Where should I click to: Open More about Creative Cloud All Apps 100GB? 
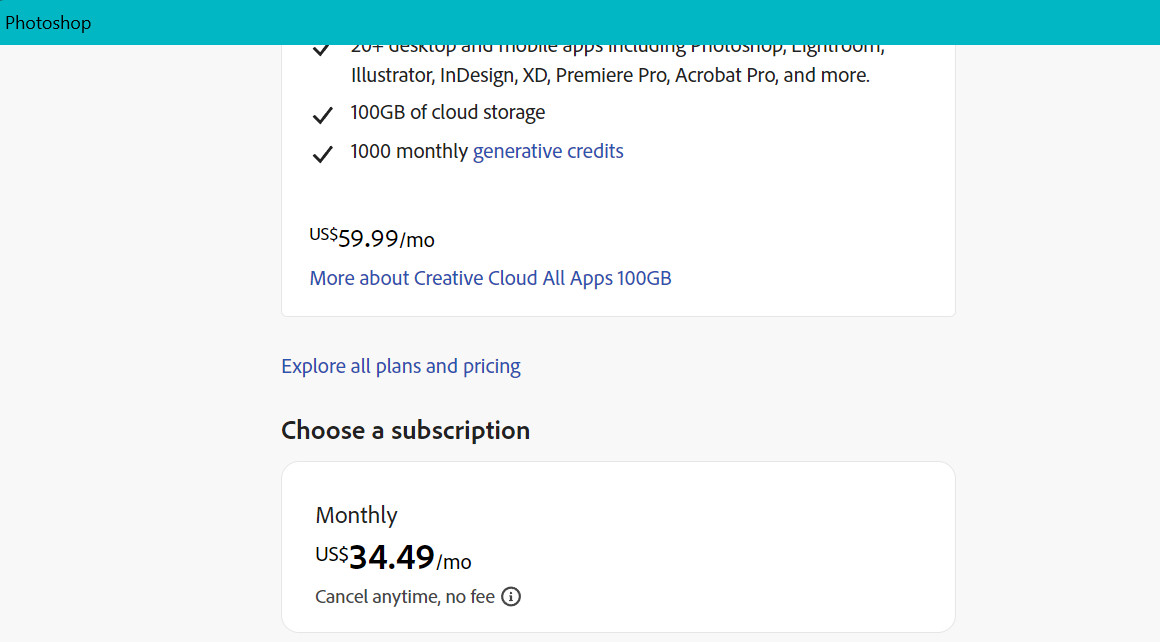tap(490, 278)
